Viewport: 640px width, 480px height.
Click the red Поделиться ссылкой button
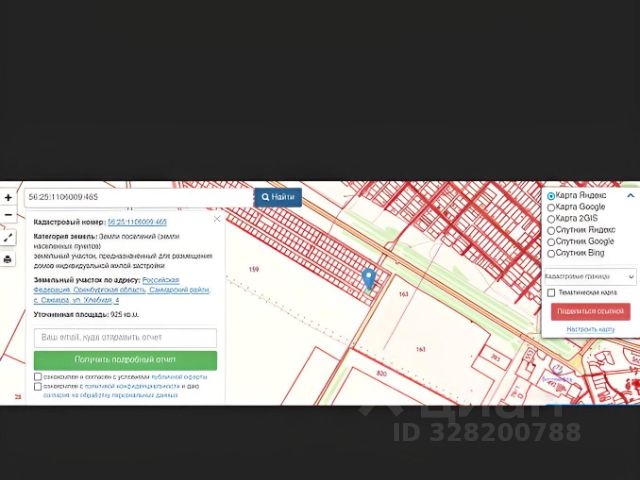[x=591, y=311]
